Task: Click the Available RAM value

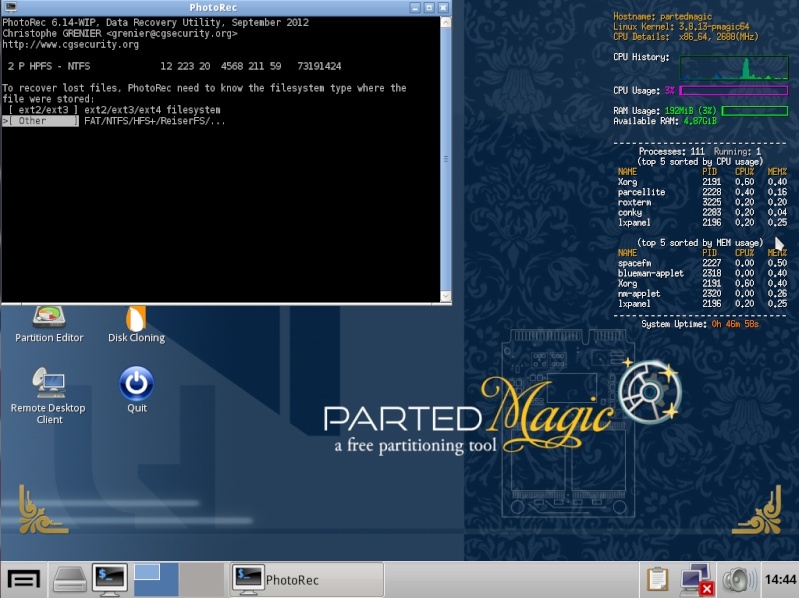Action: click(x=700, y=121)
